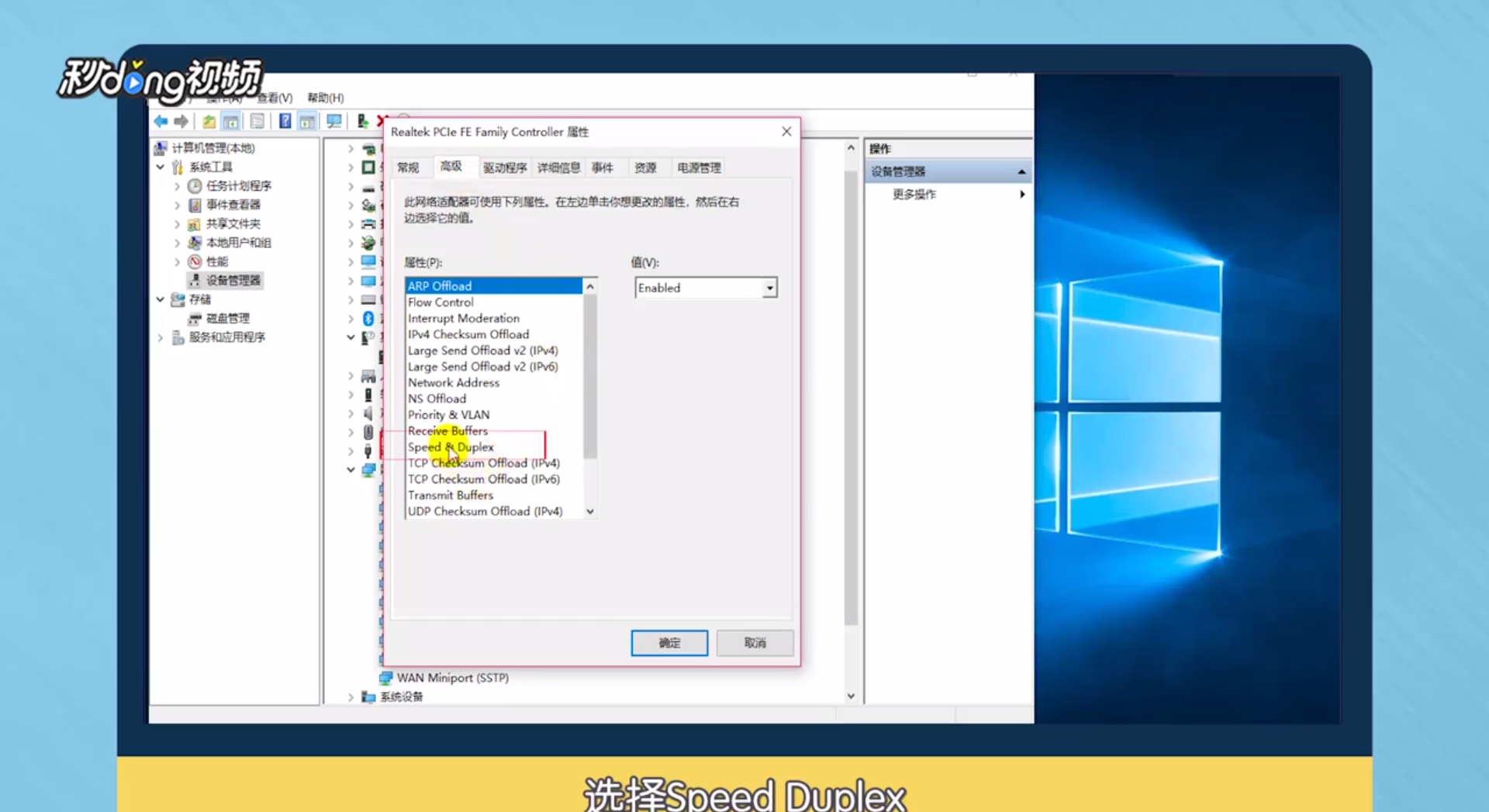This screenshot has width=1489, height=812.
Task: Select 磁盘管理 in the console tree
Action: point(227,318)
